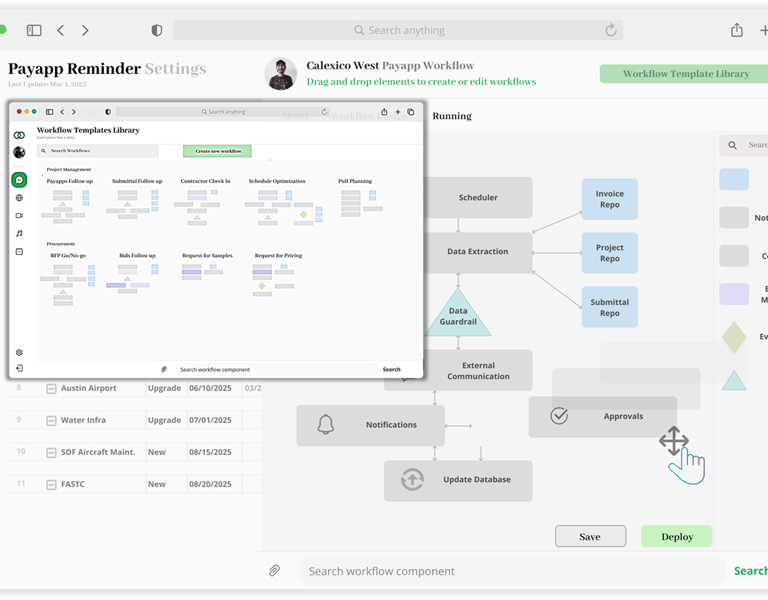The image size is (768, 600).
Task: Open the share menu in the main window toolbar
Action: click(737, 30)
